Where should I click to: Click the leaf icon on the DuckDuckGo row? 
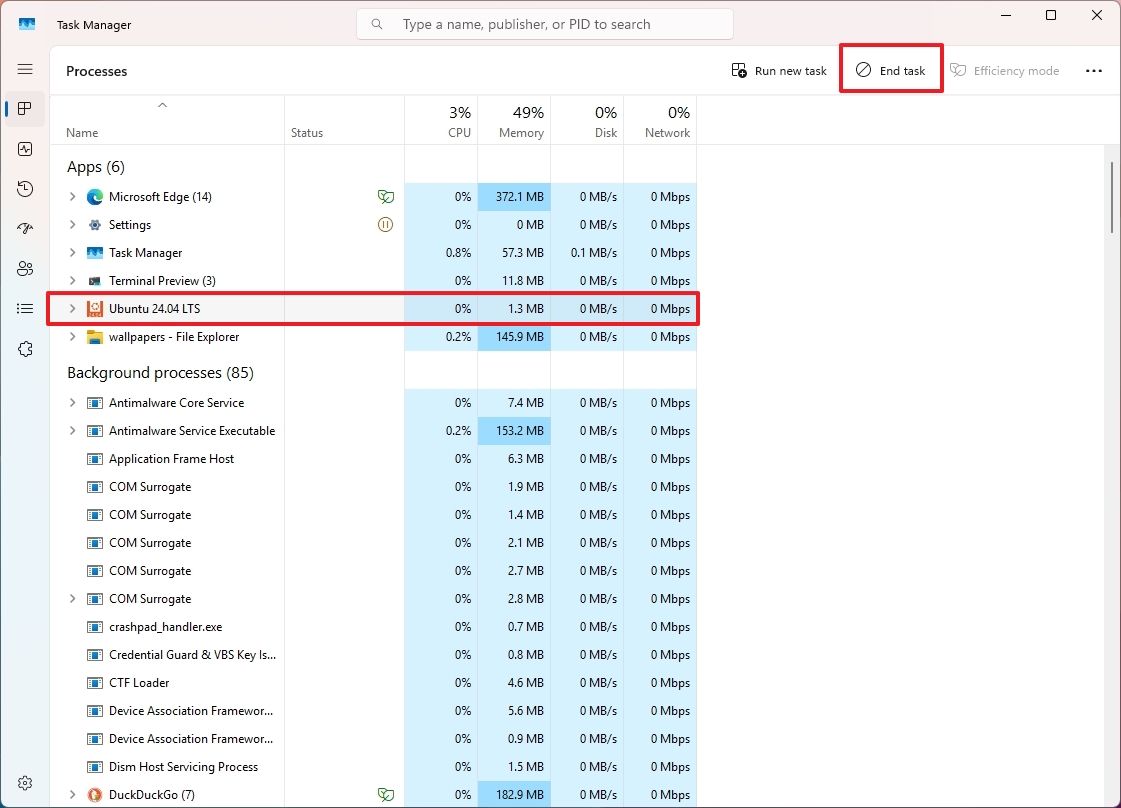point(386,794)
